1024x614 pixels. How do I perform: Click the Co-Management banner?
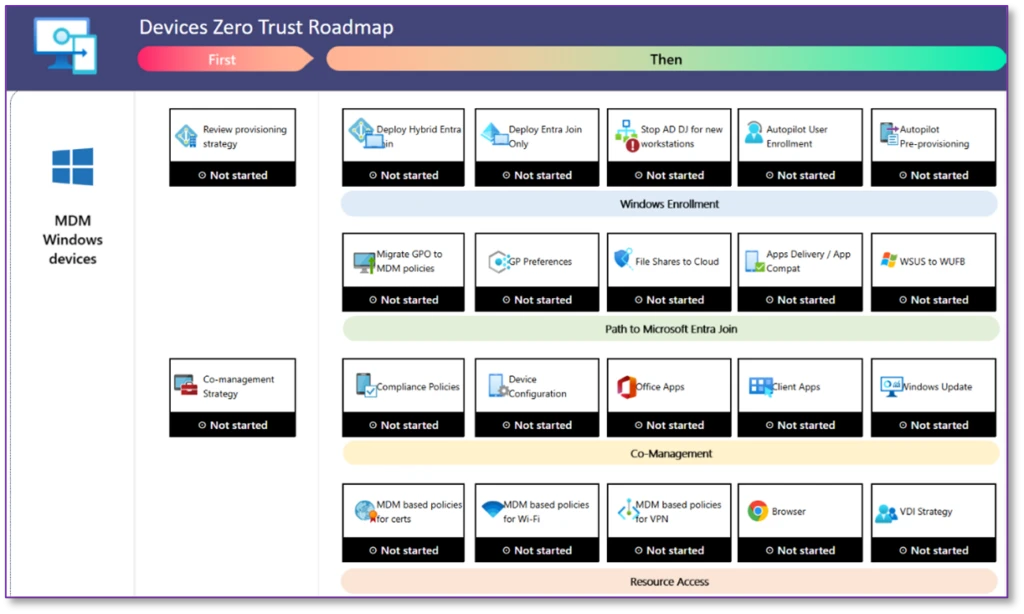pos(668,453)
